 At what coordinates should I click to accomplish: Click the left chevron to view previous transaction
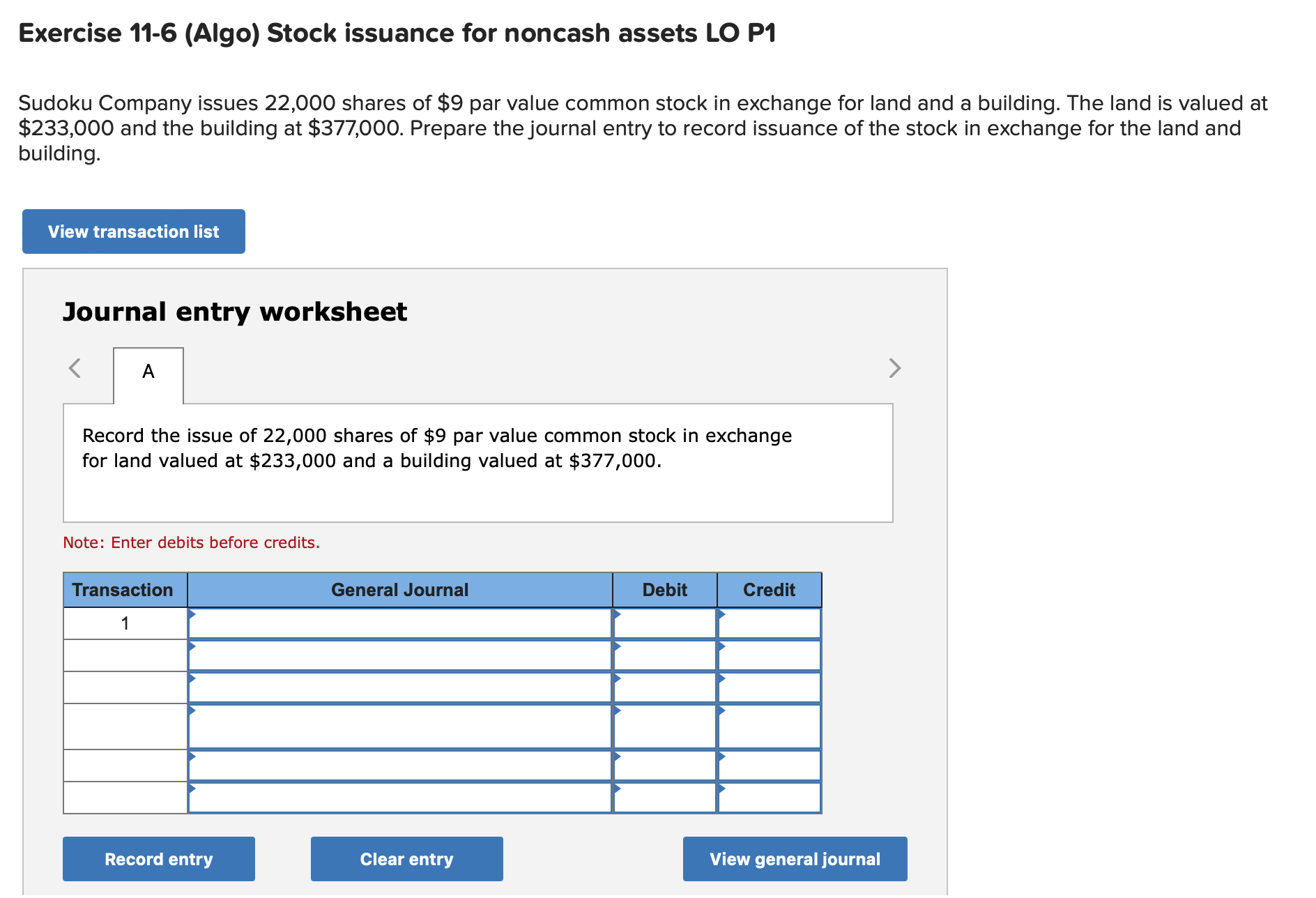click(x=75, y=368)
